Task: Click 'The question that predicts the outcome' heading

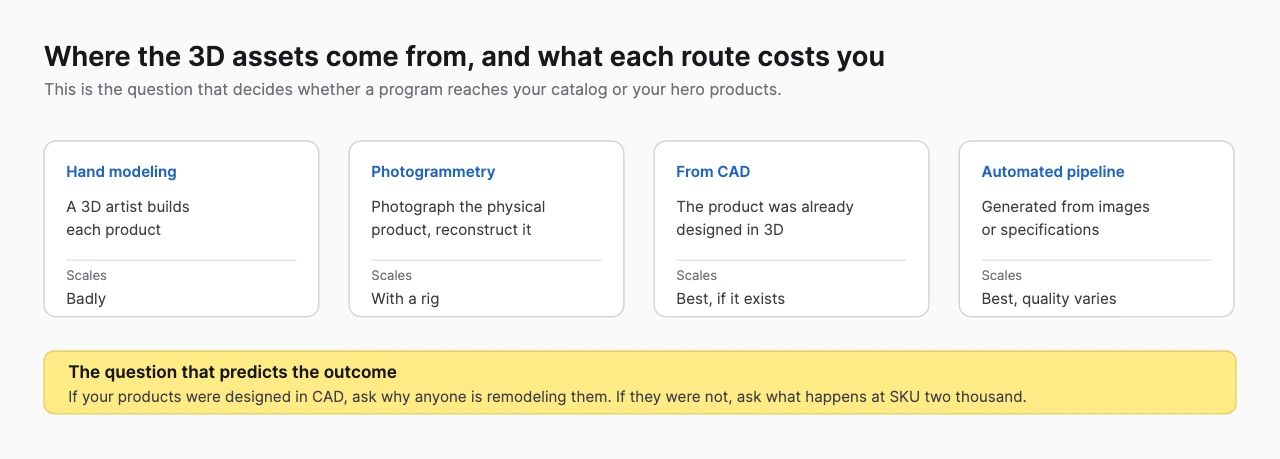Action: (x=232, y=372)
